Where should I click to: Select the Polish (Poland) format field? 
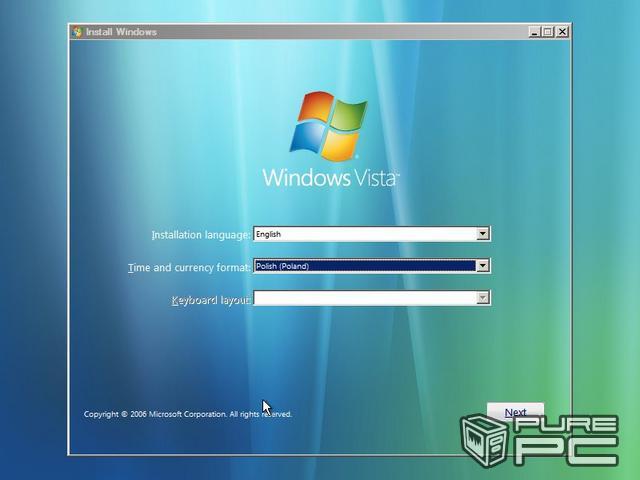click(x=371, y=266)
